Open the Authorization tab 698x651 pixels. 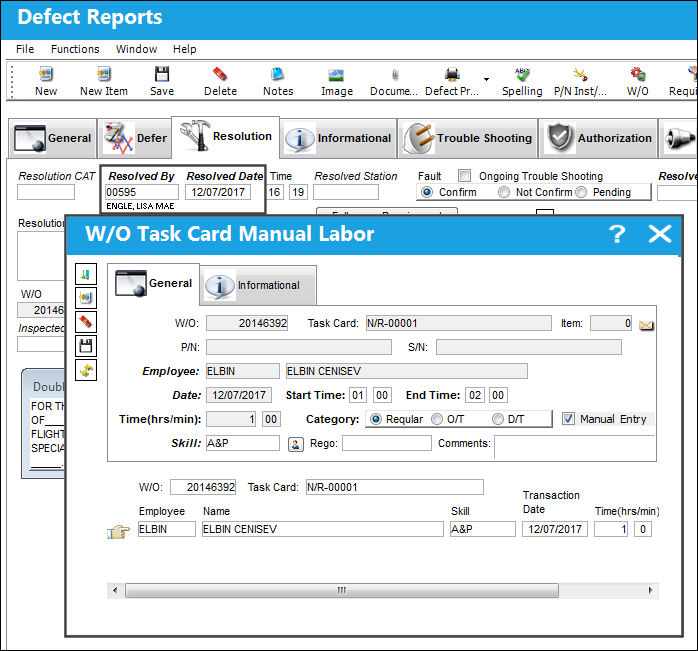[x=598, y=138]
